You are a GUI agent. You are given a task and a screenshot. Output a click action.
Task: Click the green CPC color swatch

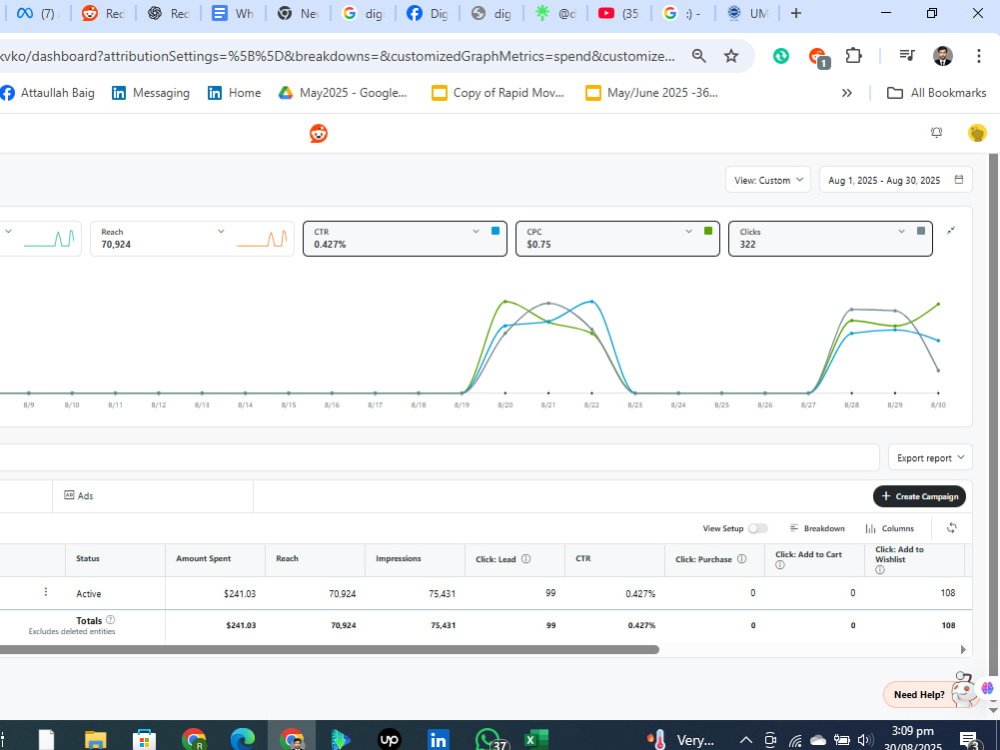pyautogui.click(x=708, y=231)
